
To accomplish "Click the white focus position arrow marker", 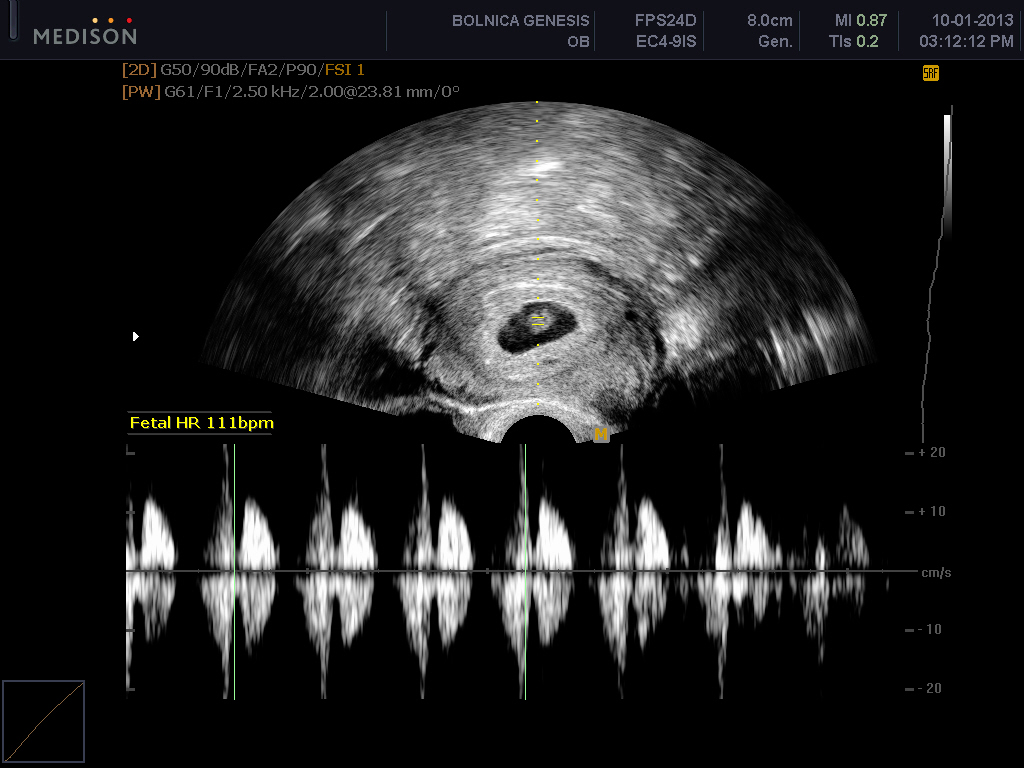I will tap(136, 337).
